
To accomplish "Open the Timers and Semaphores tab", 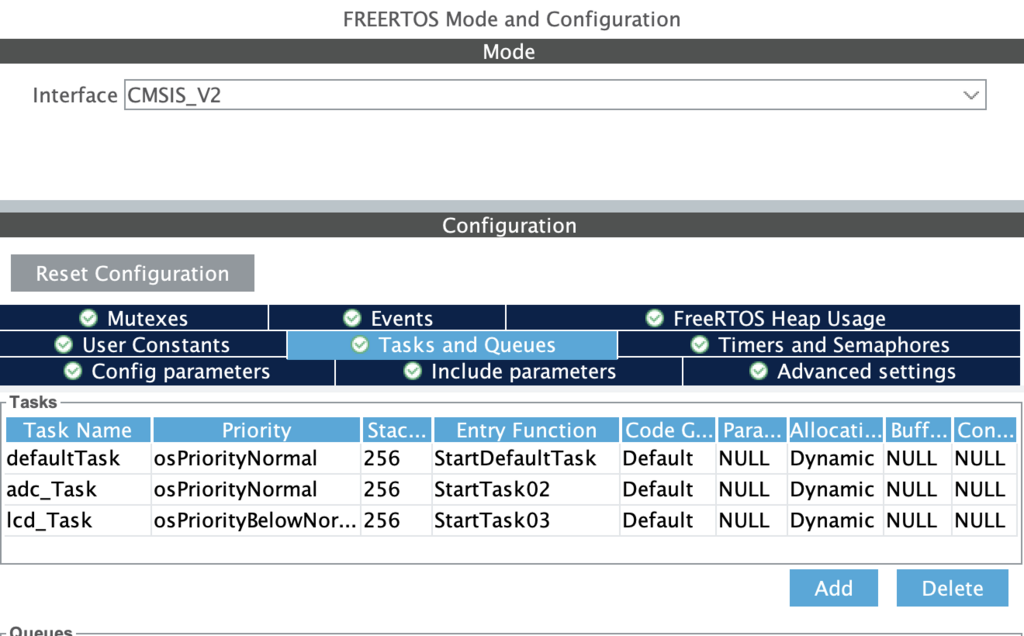I will [820, 345].
